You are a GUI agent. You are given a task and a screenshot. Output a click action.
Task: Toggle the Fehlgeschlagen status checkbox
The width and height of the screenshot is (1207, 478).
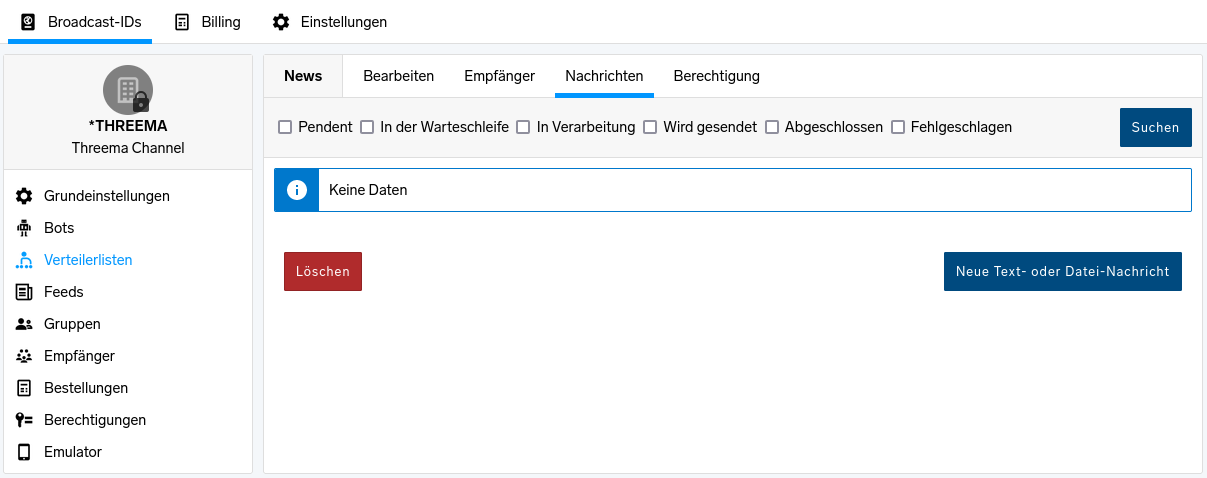[898, 127]
